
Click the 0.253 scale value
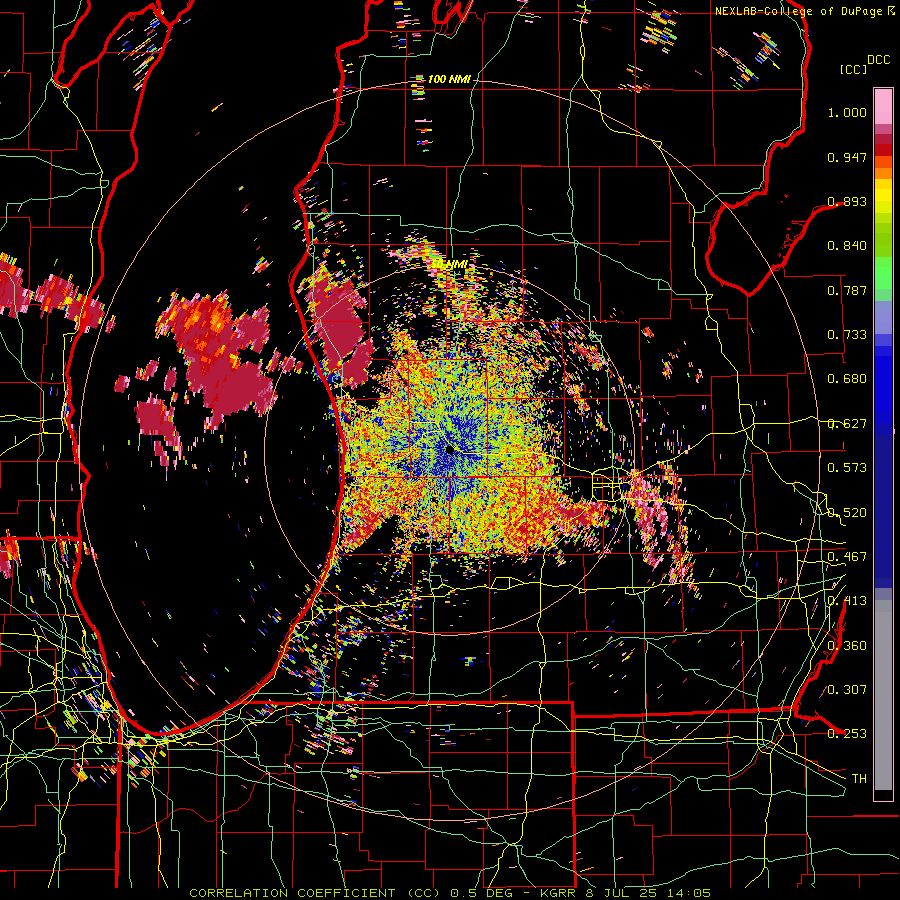coord(847,734)
